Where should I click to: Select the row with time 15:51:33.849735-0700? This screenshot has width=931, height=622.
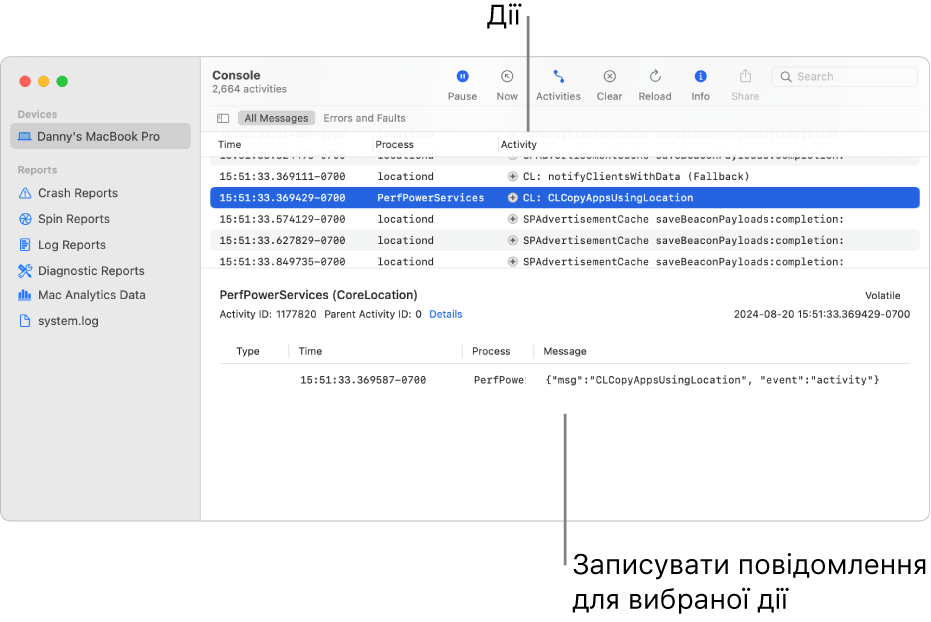[x=565, y=261]
